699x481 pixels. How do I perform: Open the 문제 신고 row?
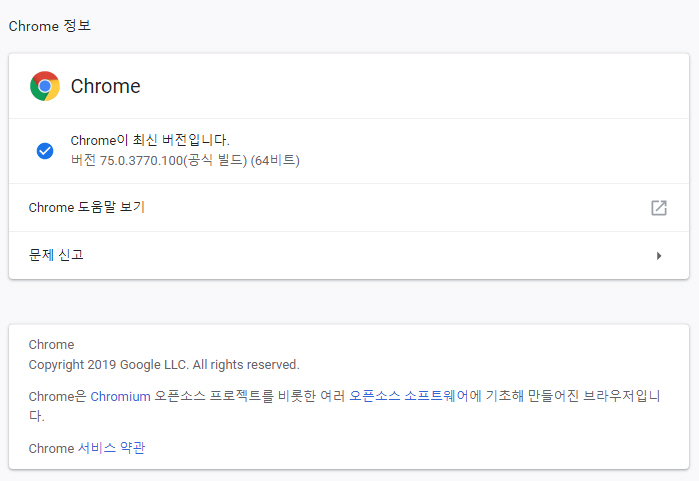coord(349,255)
